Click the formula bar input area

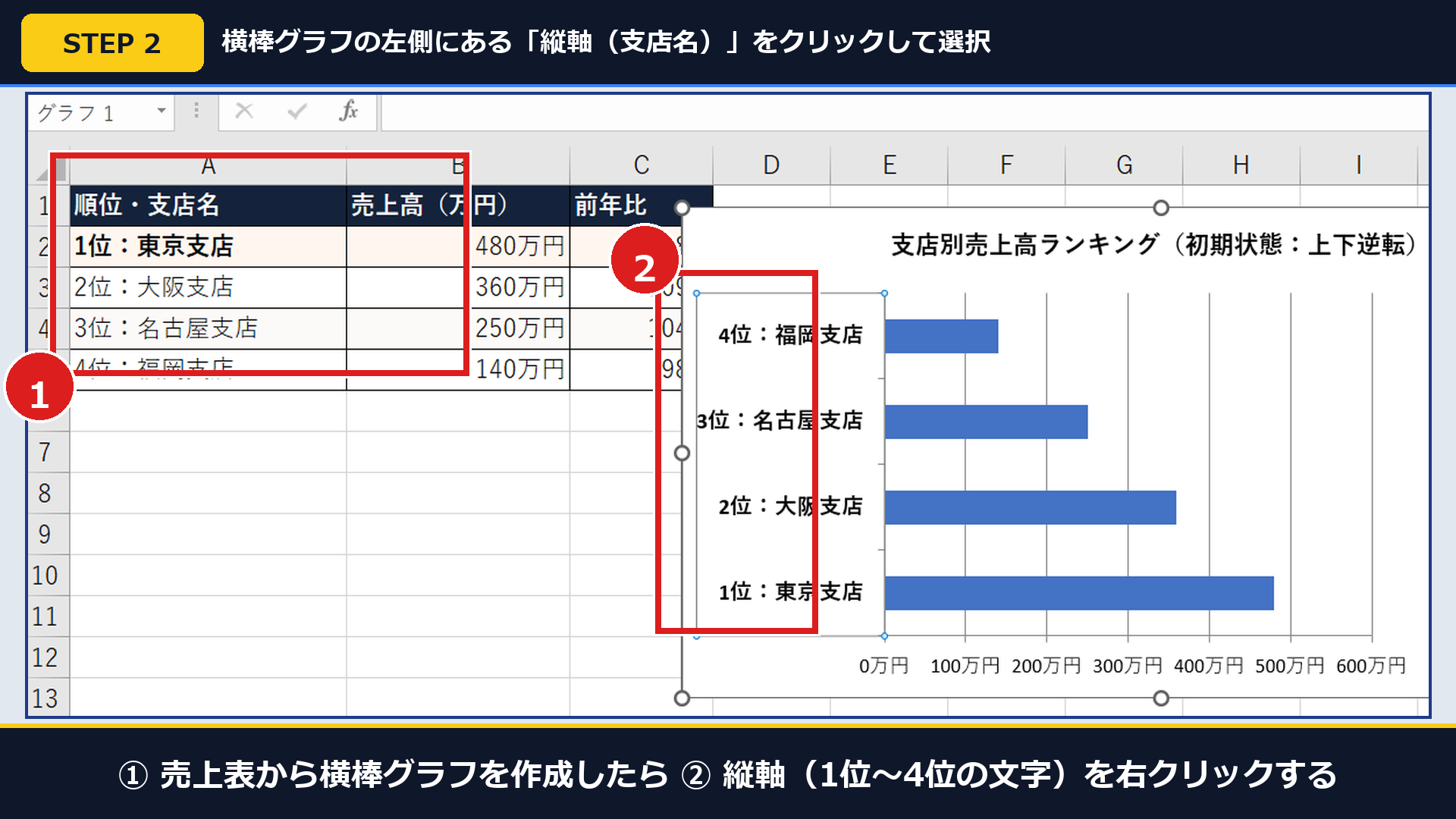904,113
